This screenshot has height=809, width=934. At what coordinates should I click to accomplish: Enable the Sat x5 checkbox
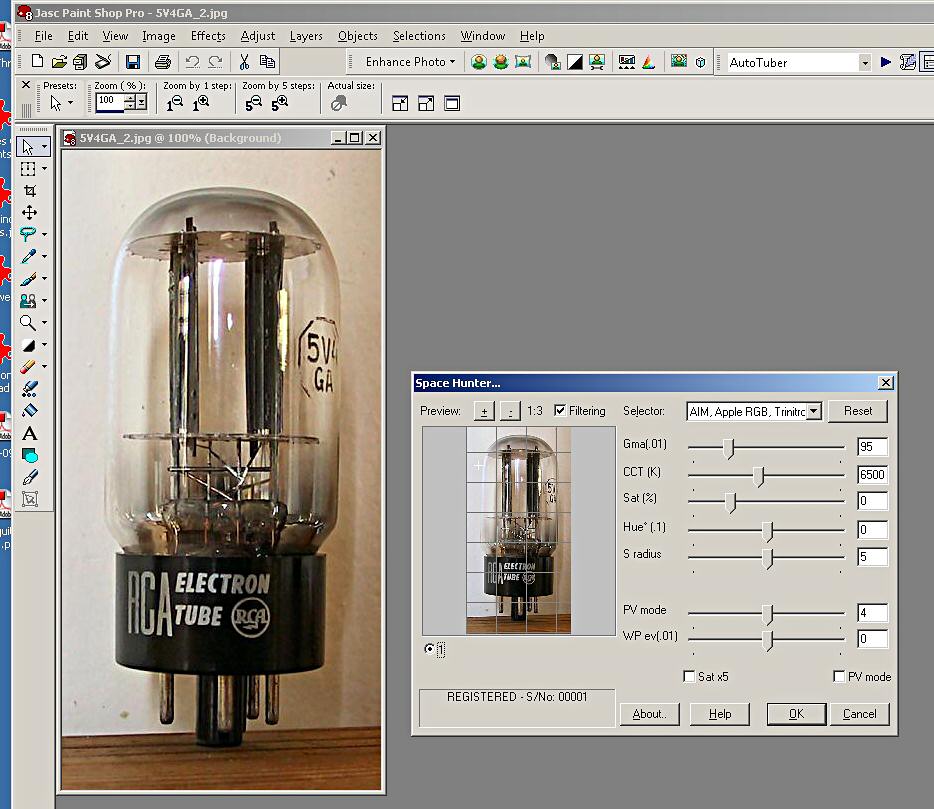689,676
